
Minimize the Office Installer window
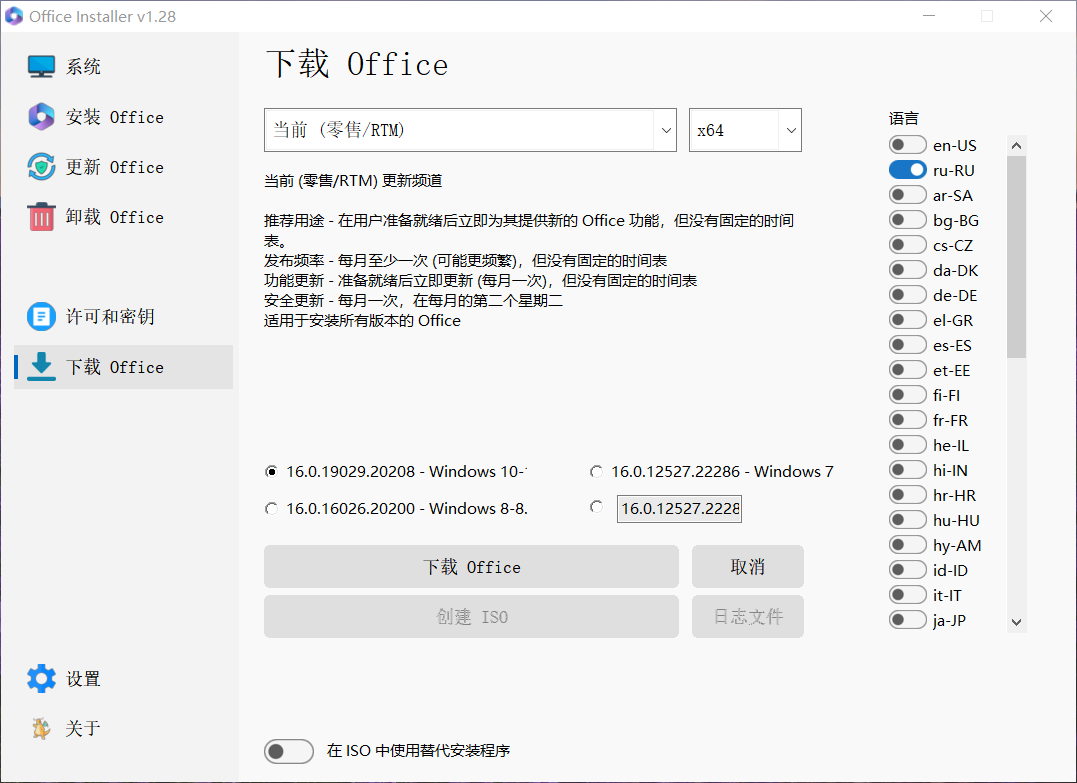tap(929, 16)
